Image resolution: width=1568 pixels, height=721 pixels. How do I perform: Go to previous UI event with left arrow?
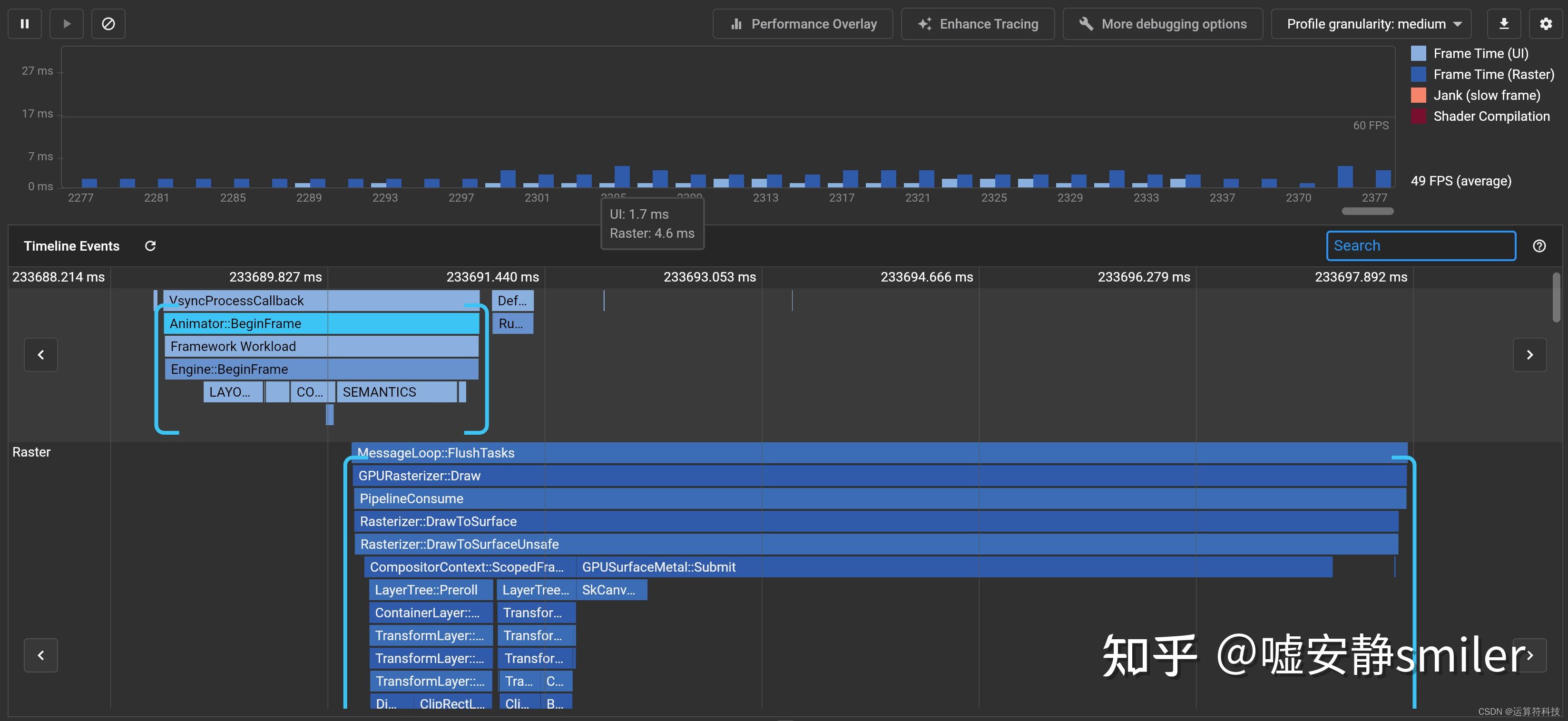click(x=41, y=355)
